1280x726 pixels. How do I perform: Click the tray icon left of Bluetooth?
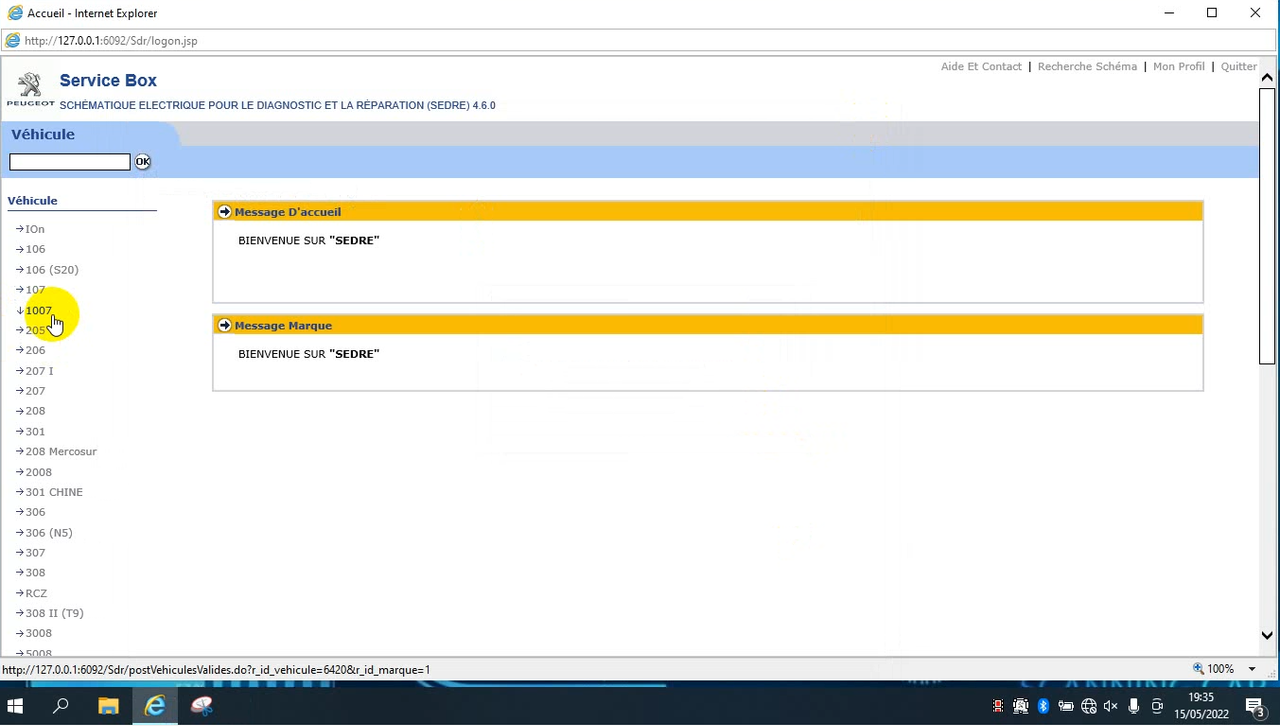pyautogui.click(x=1021, y=706)
